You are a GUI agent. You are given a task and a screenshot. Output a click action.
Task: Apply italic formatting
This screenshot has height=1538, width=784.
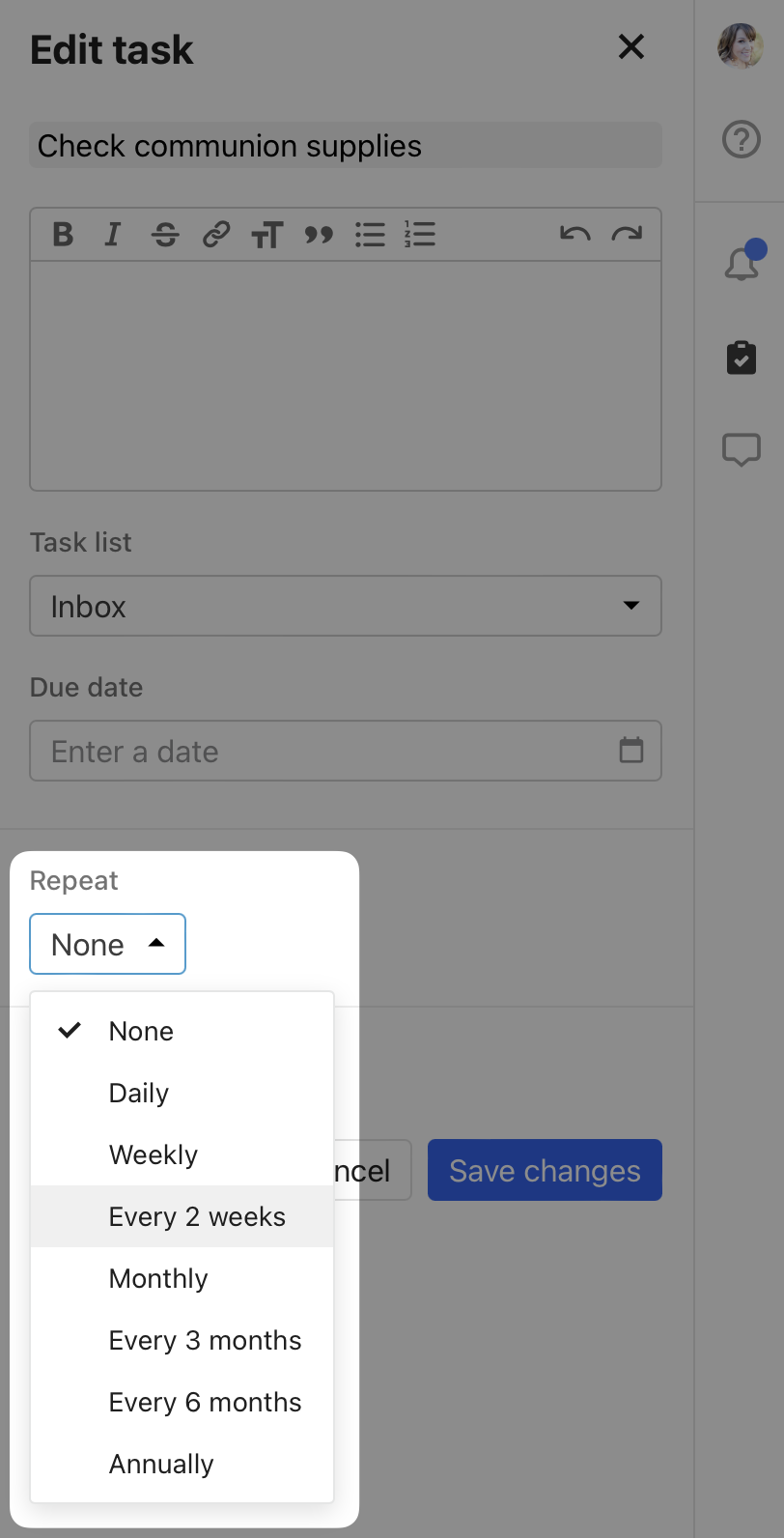click(113, 235)
